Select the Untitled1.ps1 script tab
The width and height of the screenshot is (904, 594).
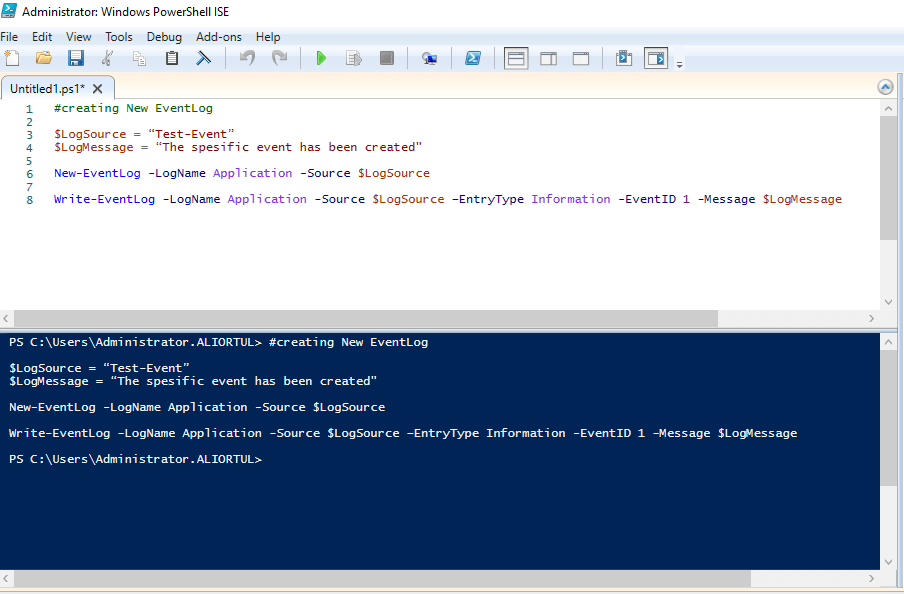47,88
